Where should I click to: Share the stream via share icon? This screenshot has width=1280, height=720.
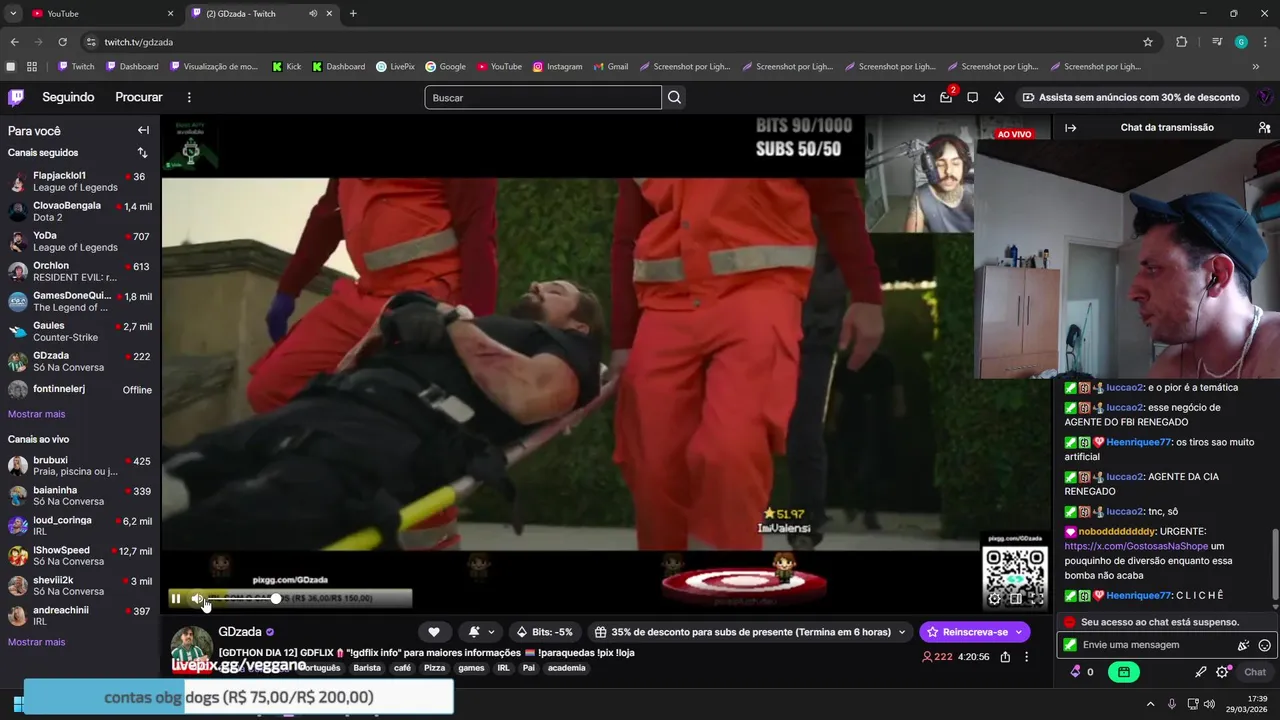tap(1005, 657)
